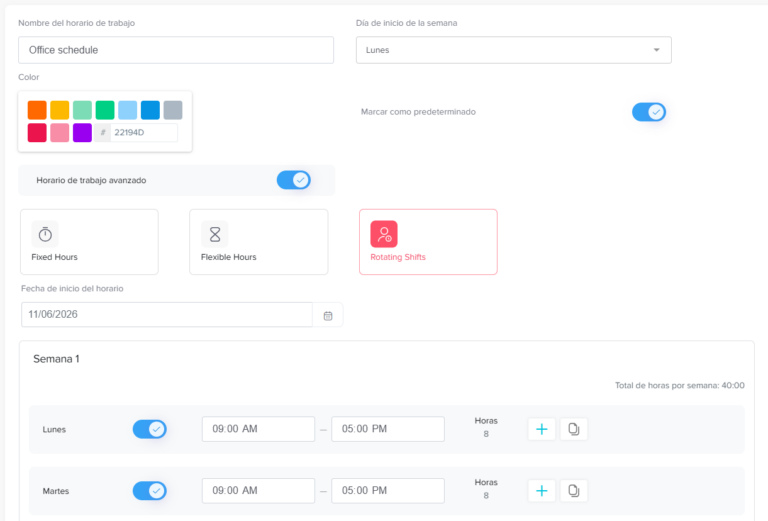This screenshot has width=768, height=521.
Task: Change Martes end time 05:00 PM
Action: click(388, 491)
